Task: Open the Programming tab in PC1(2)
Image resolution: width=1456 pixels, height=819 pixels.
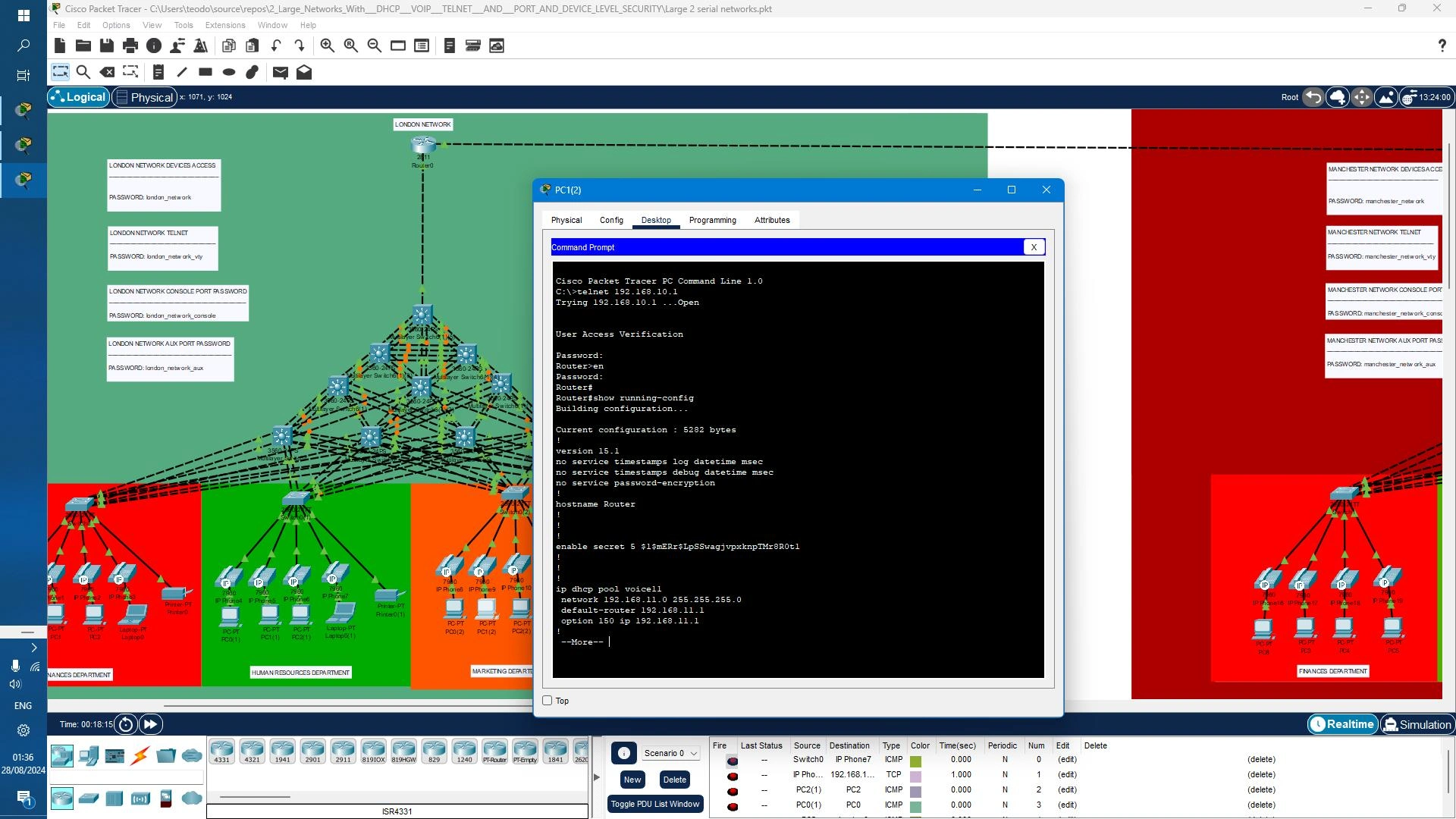Action: (x=712, y=220)
